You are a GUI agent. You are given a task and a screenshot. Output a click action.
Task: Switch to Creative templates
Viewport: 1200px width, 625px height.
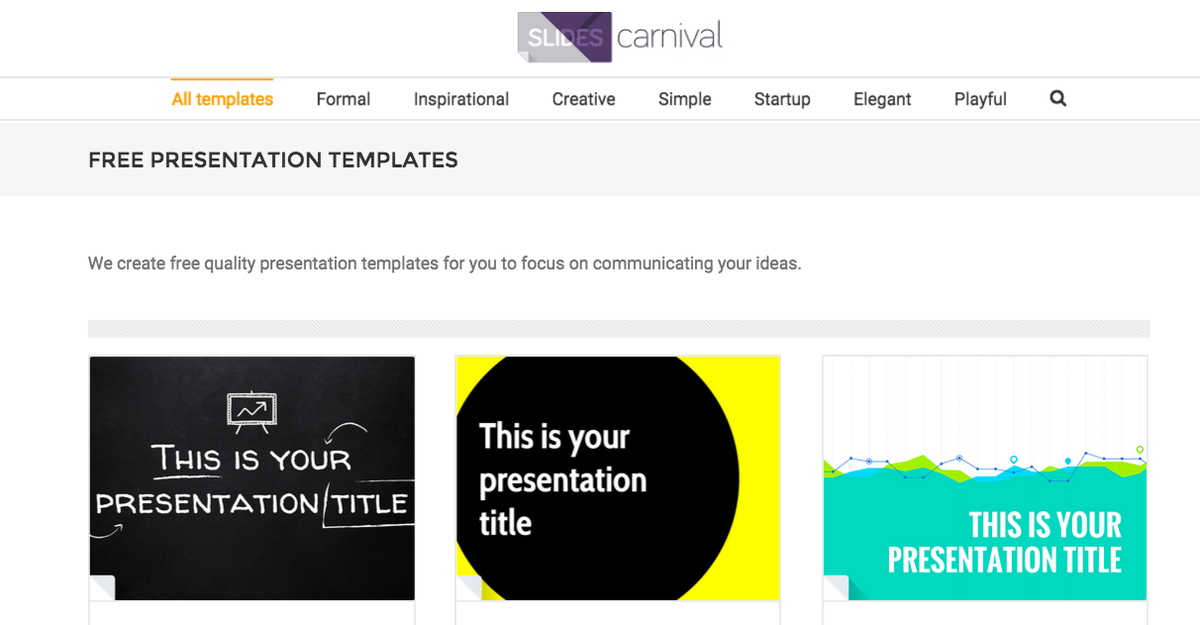(x=584, y=99)
